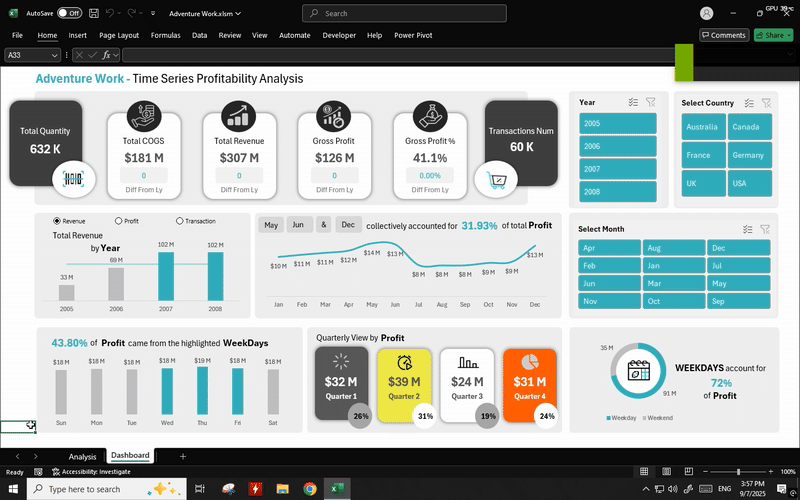Click the Redo arrow icon
This screenshot has width=800, height=500.
point(132,13)
